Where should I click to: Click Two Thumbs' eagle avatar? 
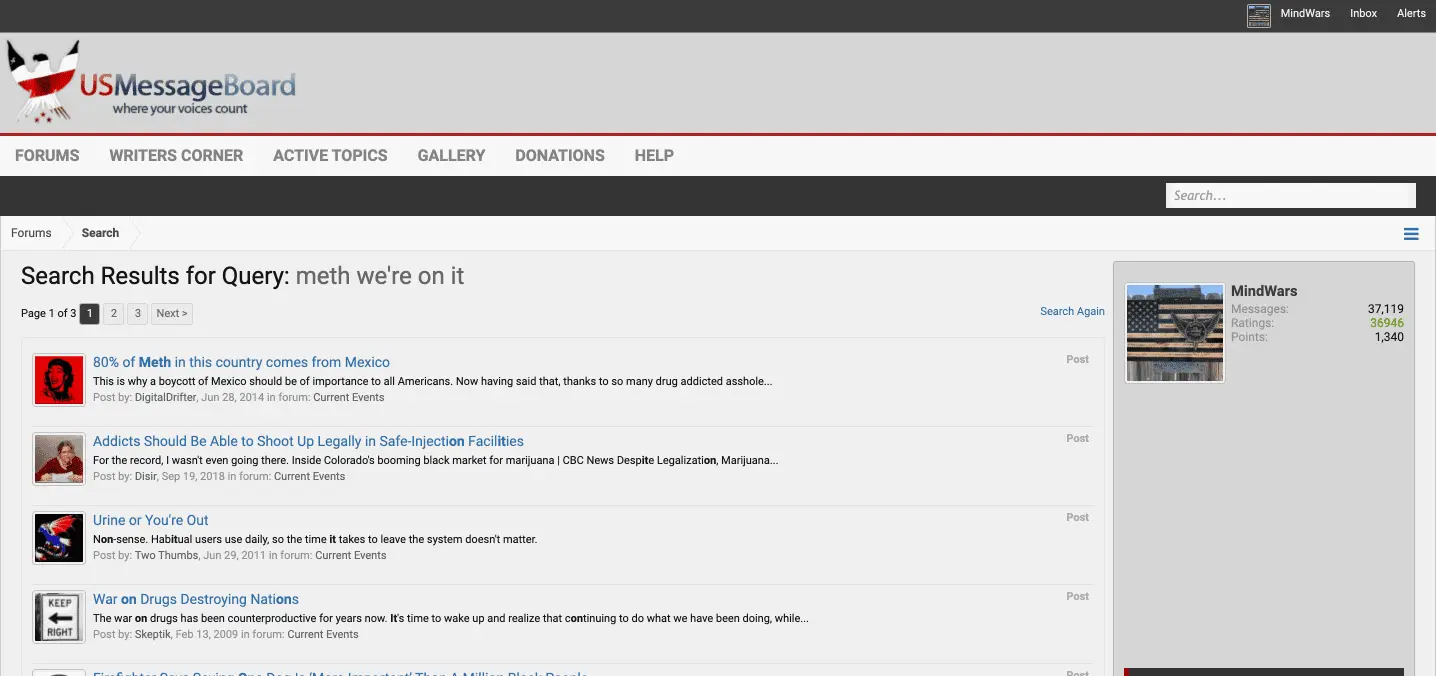click(x=59, y=538)
